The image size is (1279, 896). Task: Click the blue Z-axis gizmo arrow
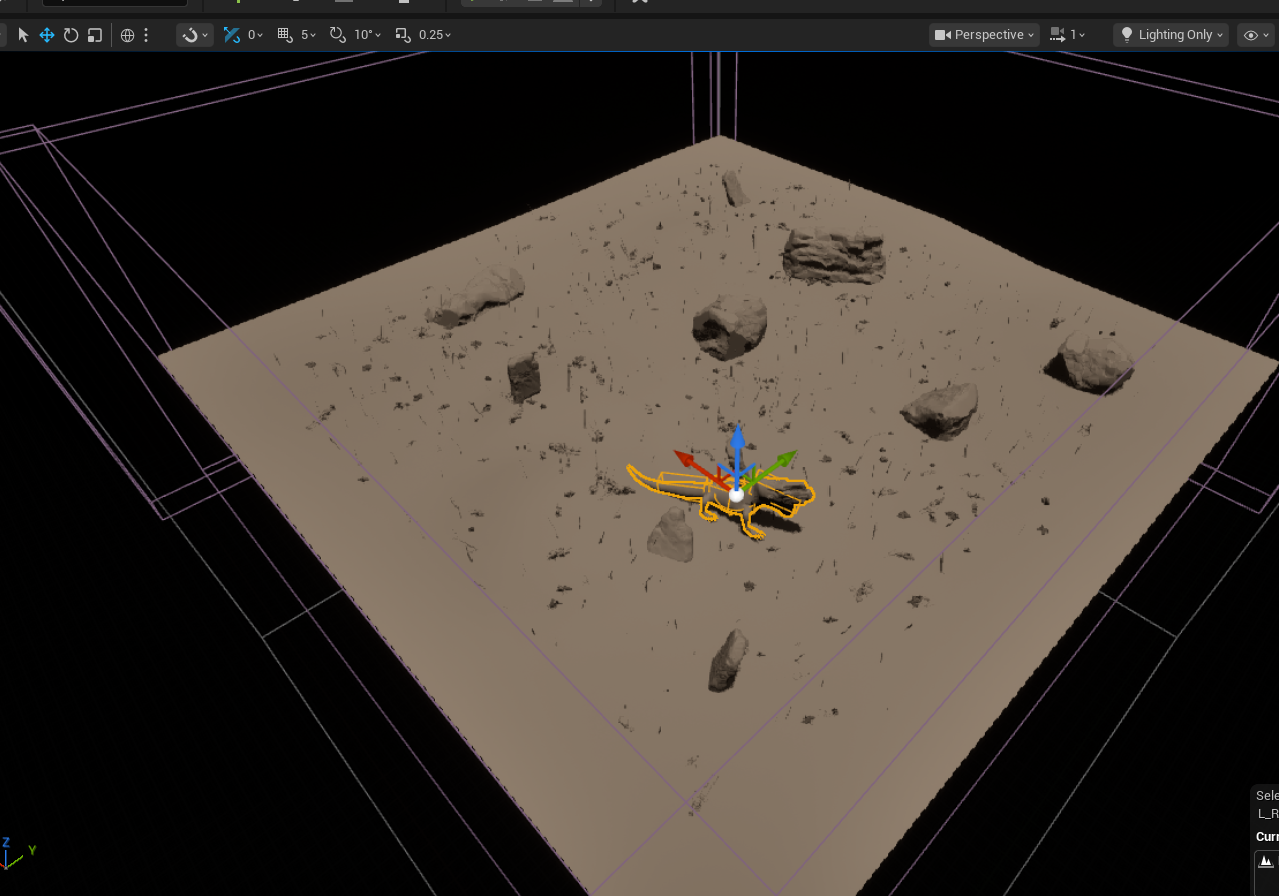coord(737,441)
